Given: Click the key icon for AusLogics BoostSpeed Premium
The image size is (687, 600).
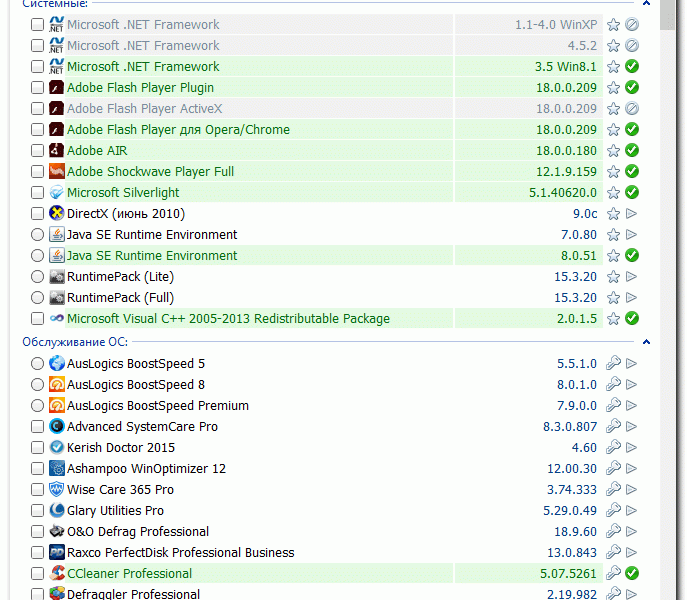Looking at the screenshot, I should click(x=613, y=405).
